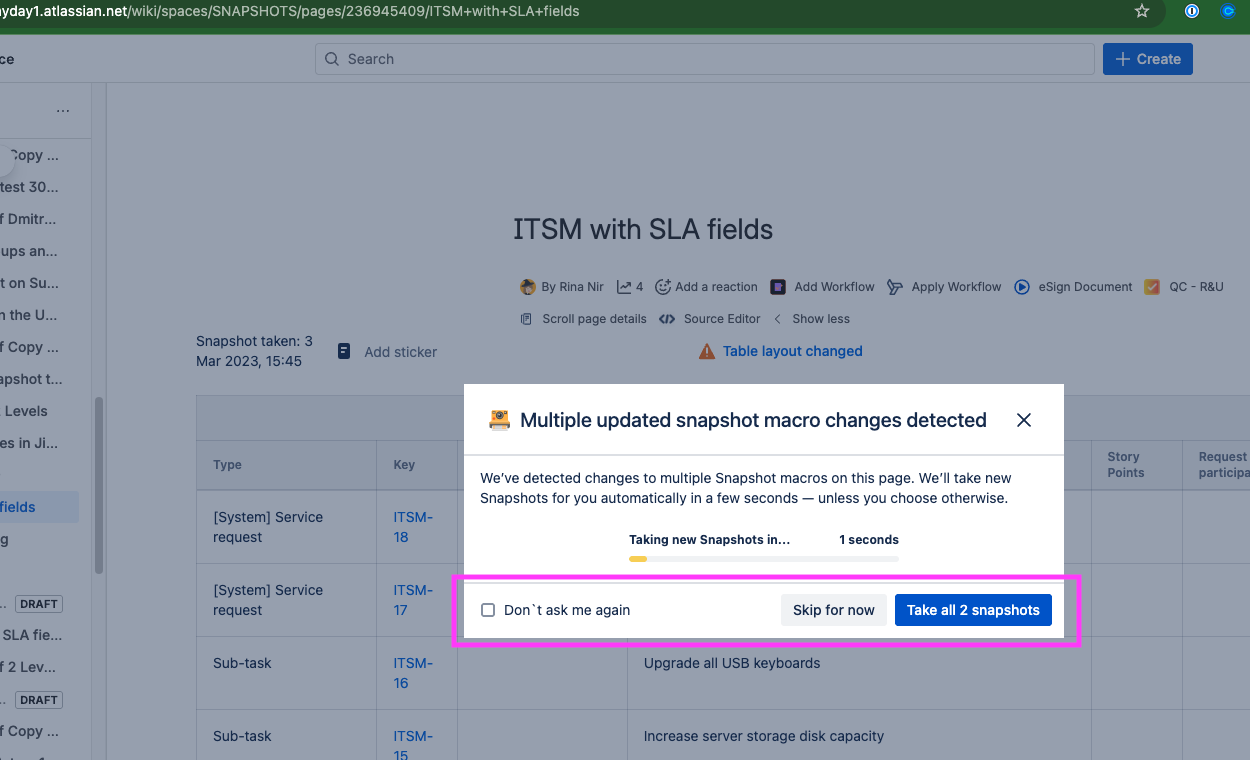This screenshot has height=760, width=1250.
Task: Close the snapshot changes dialog
Action: click(1024, 420)
